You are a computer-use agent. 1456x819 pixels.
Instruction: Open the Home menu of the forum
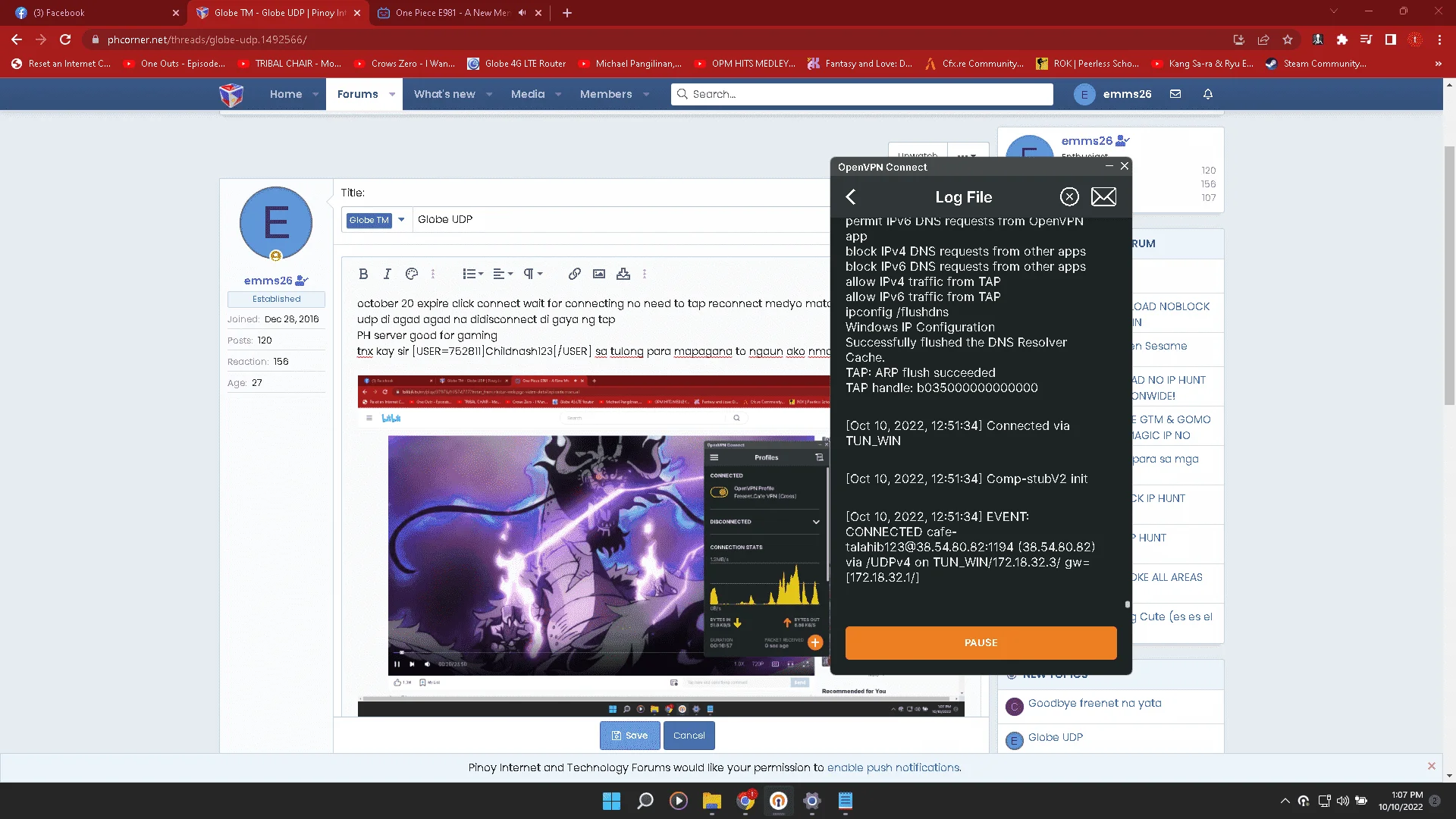point(286,94)
